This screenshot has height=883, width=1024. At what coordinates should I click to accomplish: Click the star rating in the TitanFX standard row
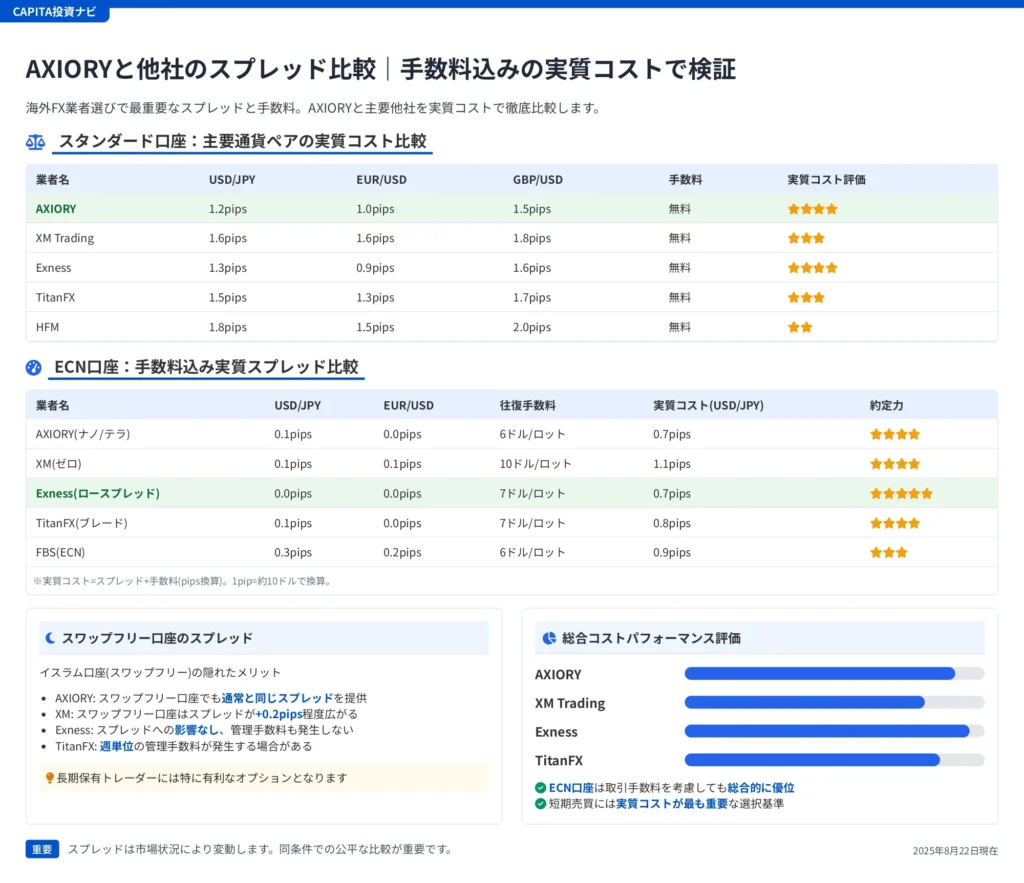coord(806,298)
